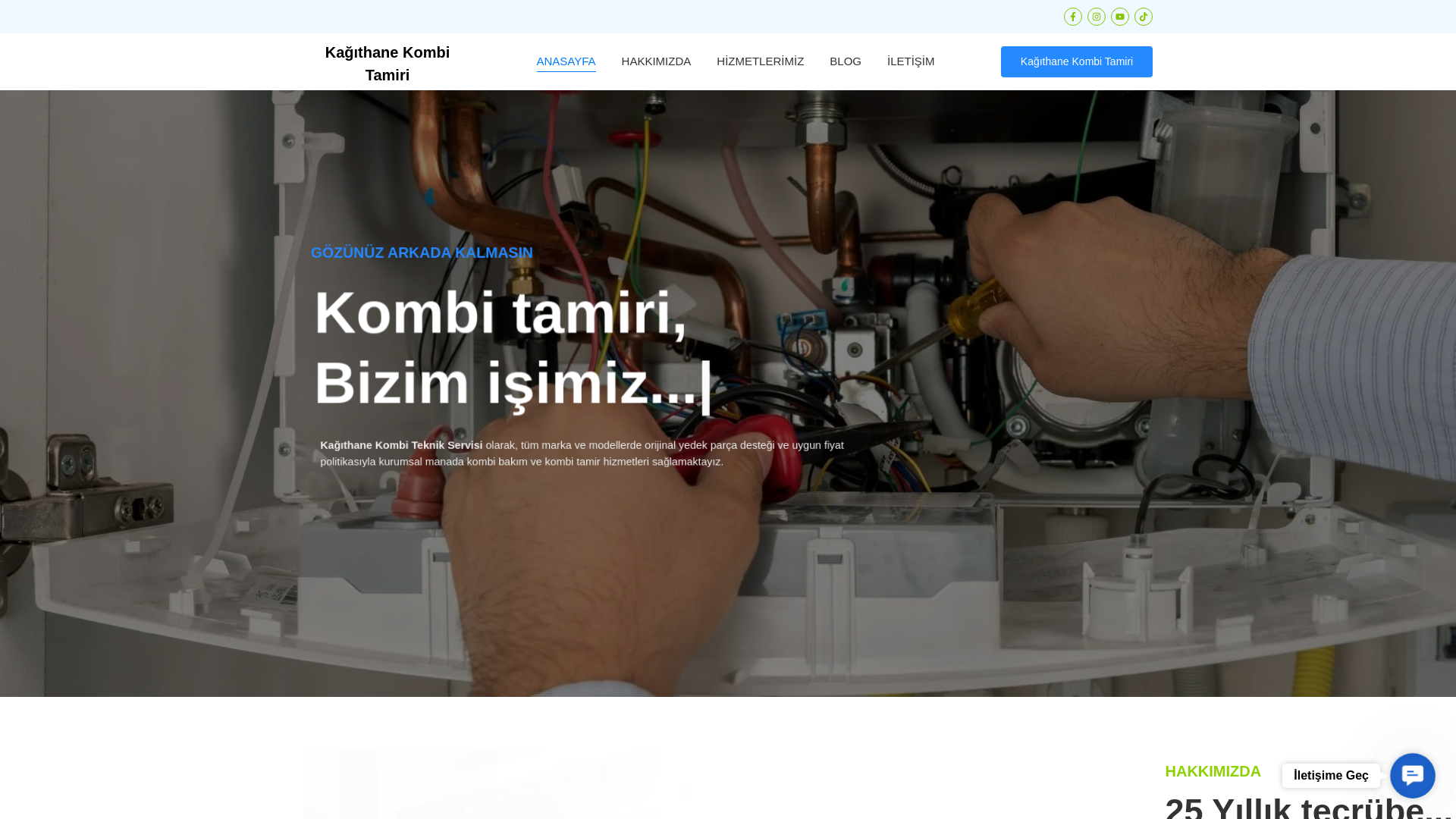
Task: Click the Kombi tamiri, Bizim işimiz hero title
Action: tap(513, 348)
